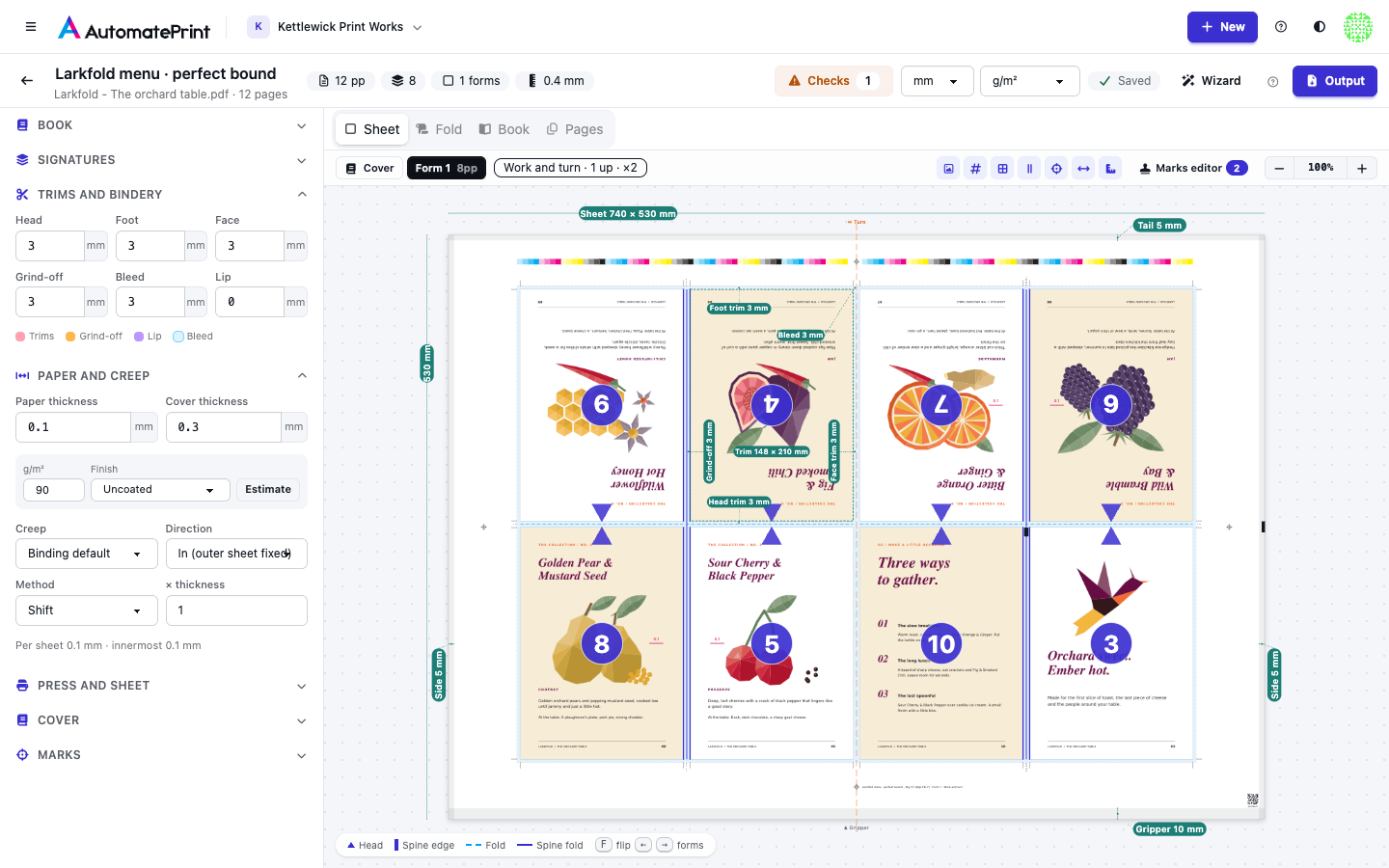This screenshot has width=1389, height=868.
Task: Toggle the ruler measurement icon
Action: 1111,169
